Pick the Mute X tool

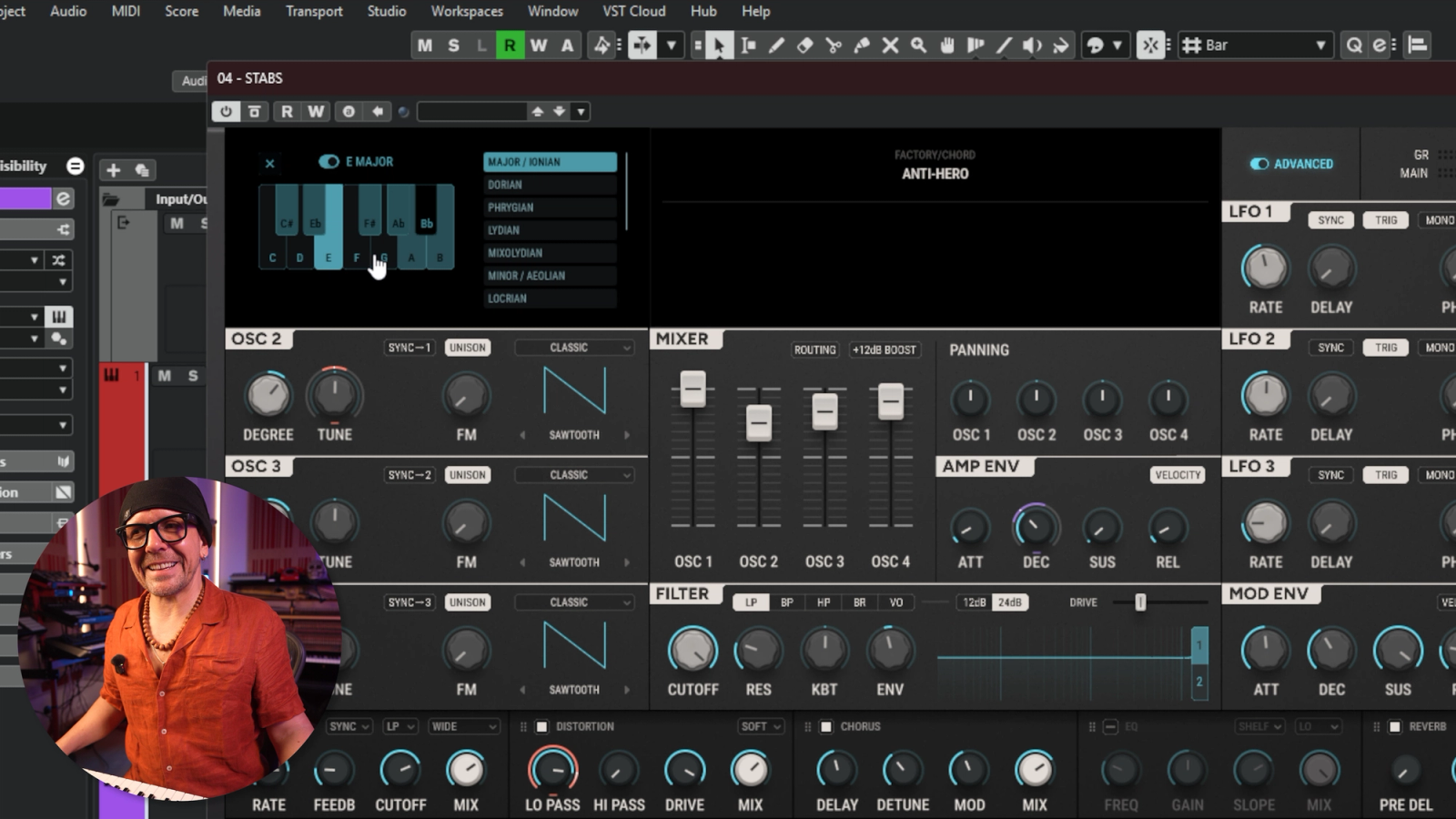[x=890, y=45]
